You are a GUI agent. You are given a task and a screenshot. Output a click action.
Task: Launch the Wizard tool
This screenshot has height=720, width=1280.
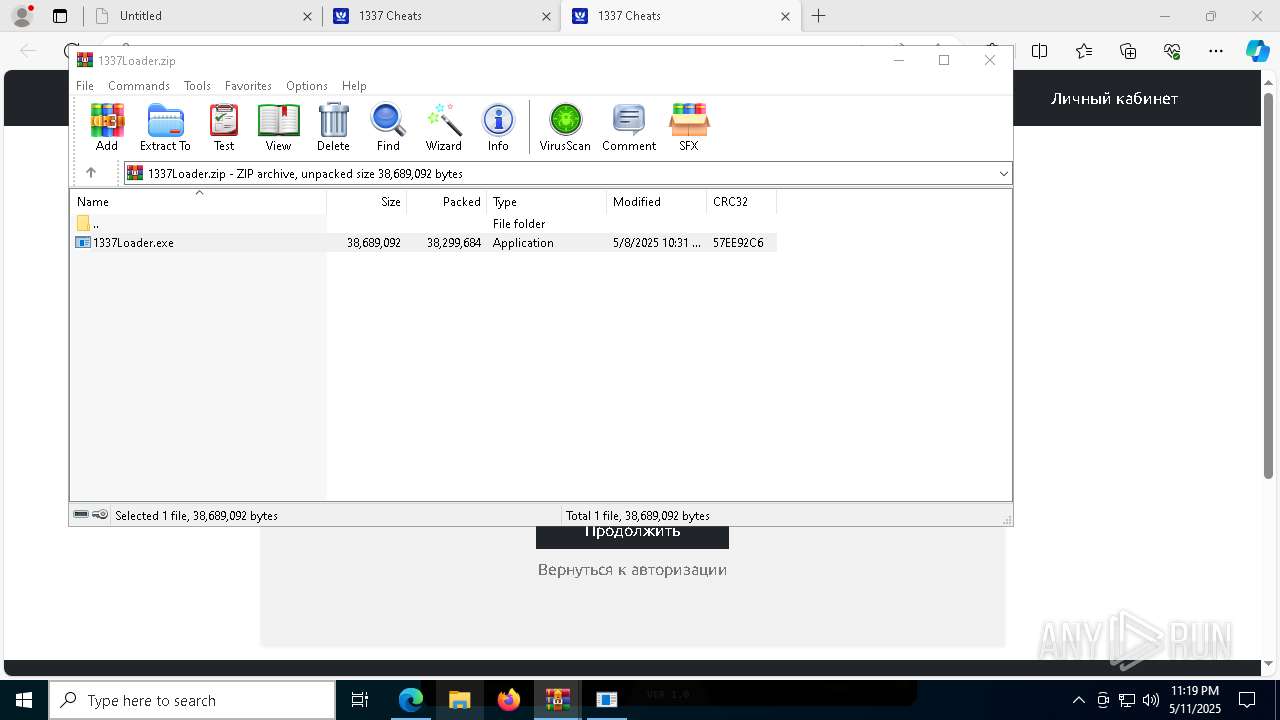point(443,127)
